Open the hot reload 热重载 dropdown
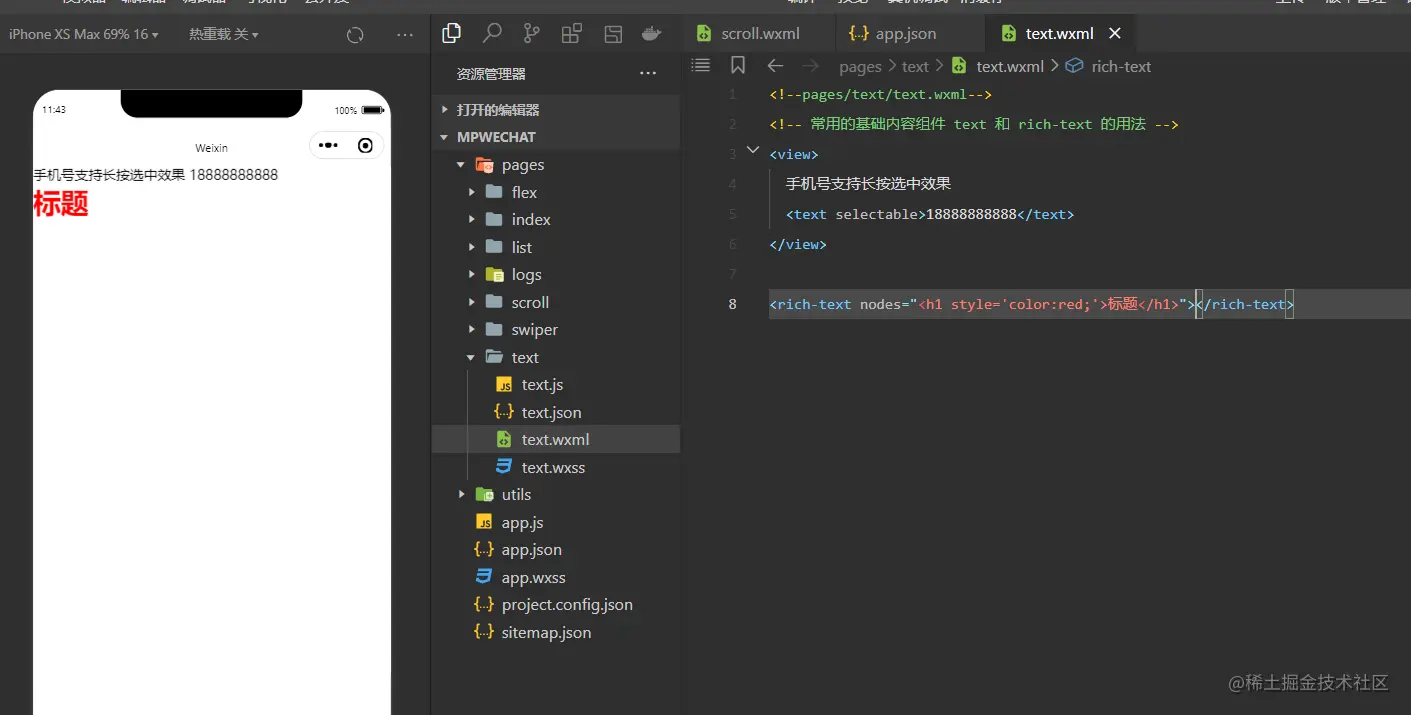Image resolution: width=1411 pixels, height=715 pixels. click(224, 34)
